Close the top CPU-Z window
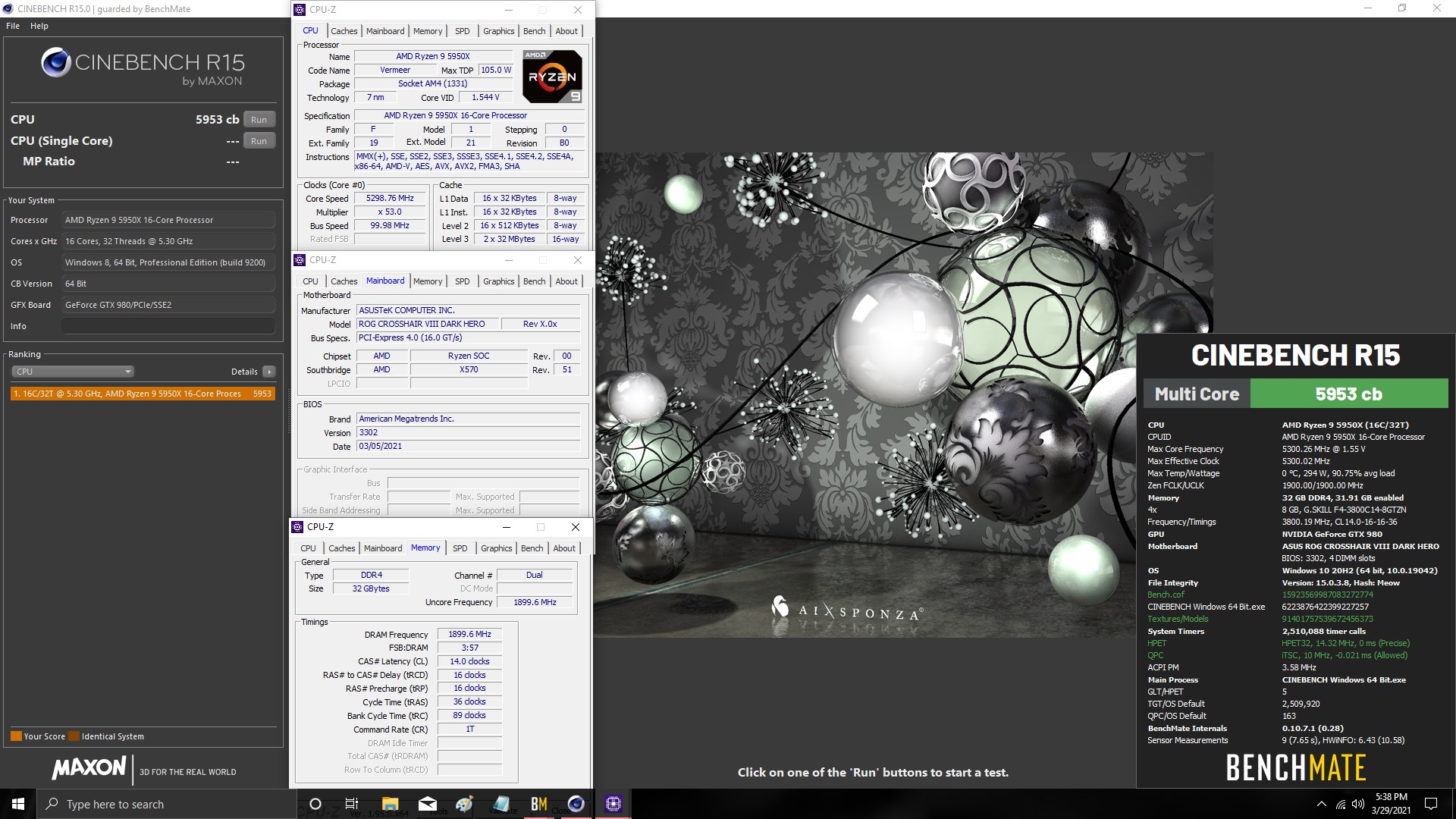1456x819 pixels. (578, 10)
